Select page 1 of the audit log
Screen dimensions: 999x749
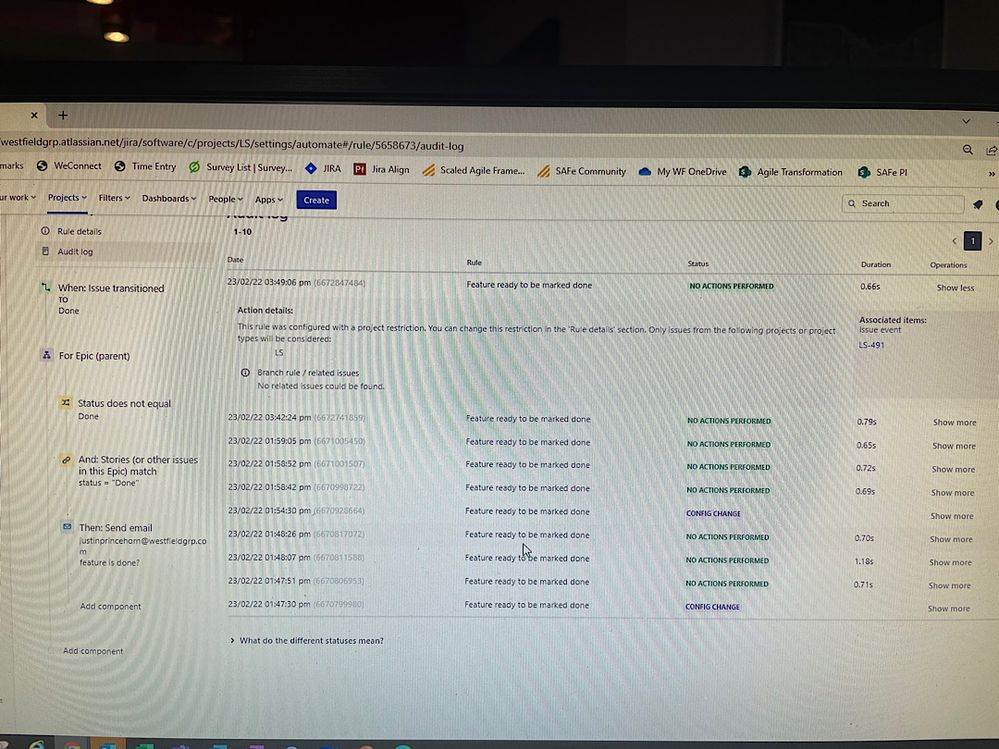coord(972,241)
